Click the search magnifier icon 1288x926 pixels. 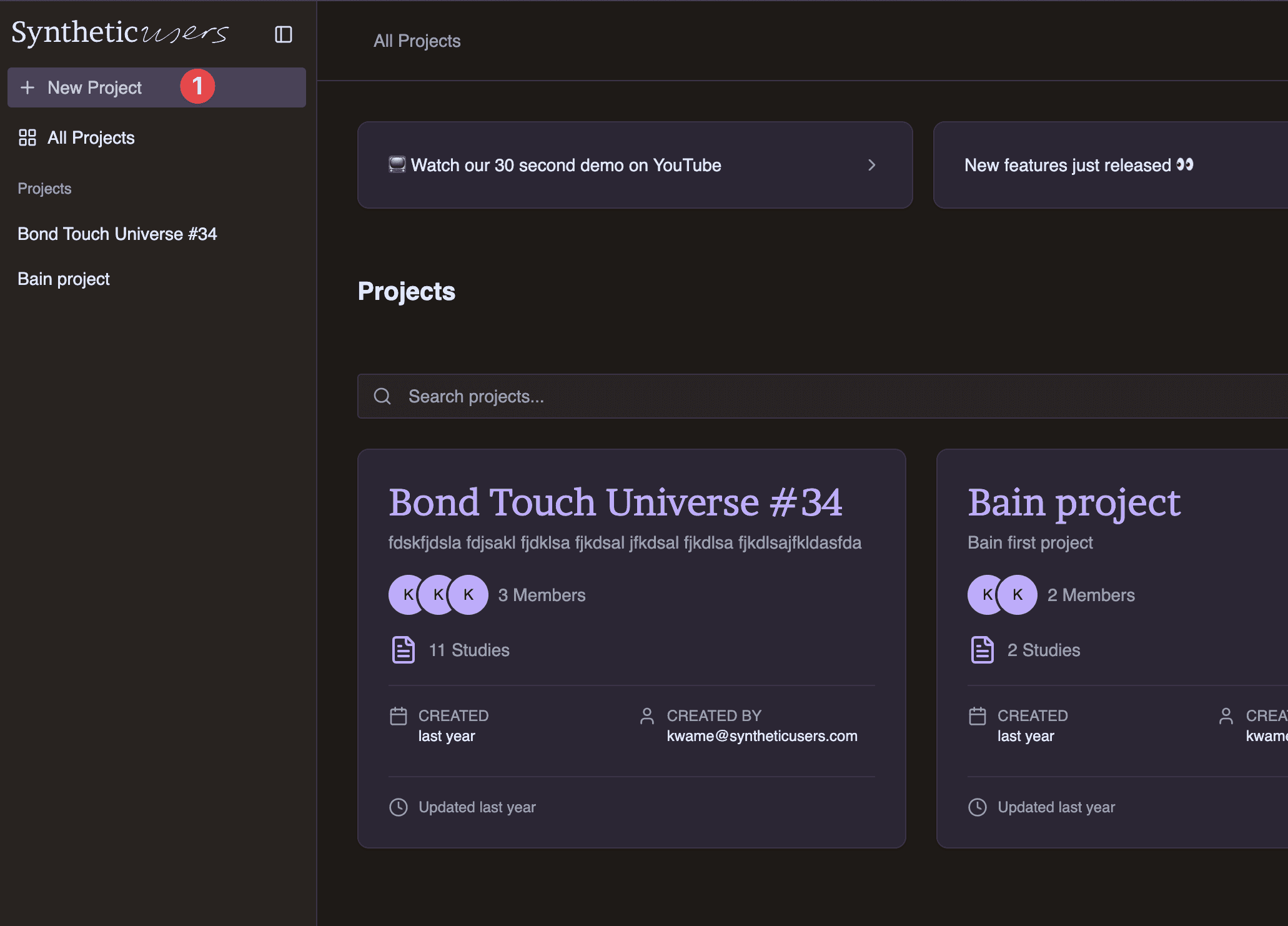point(382,396)
